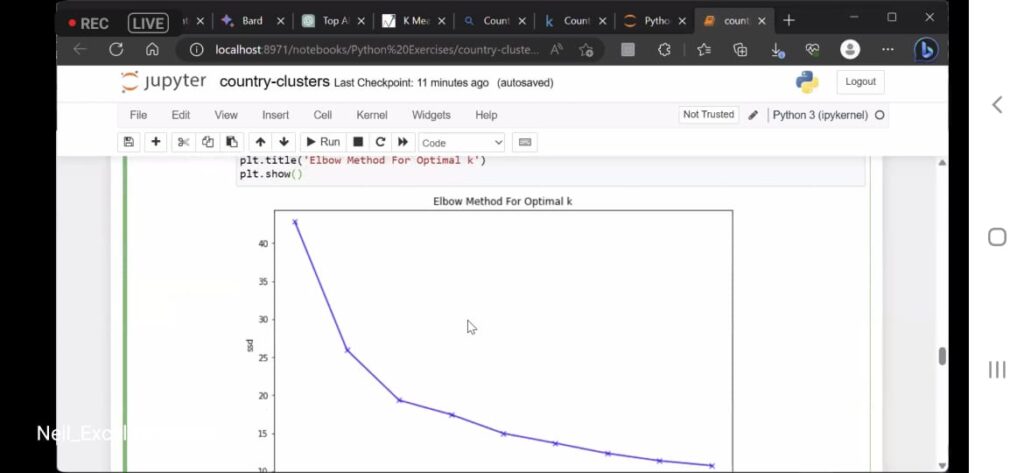Viewport: 1024px width, 473px height.
Task: Paste cells below using the clipboard icon
Action: pos(232,142)
